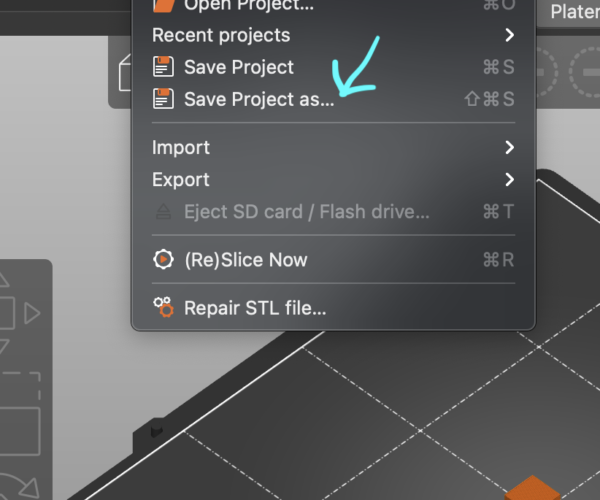Click the orange Open Project folder icon
This screenshot has width=600, height=500.
(164, 5)
